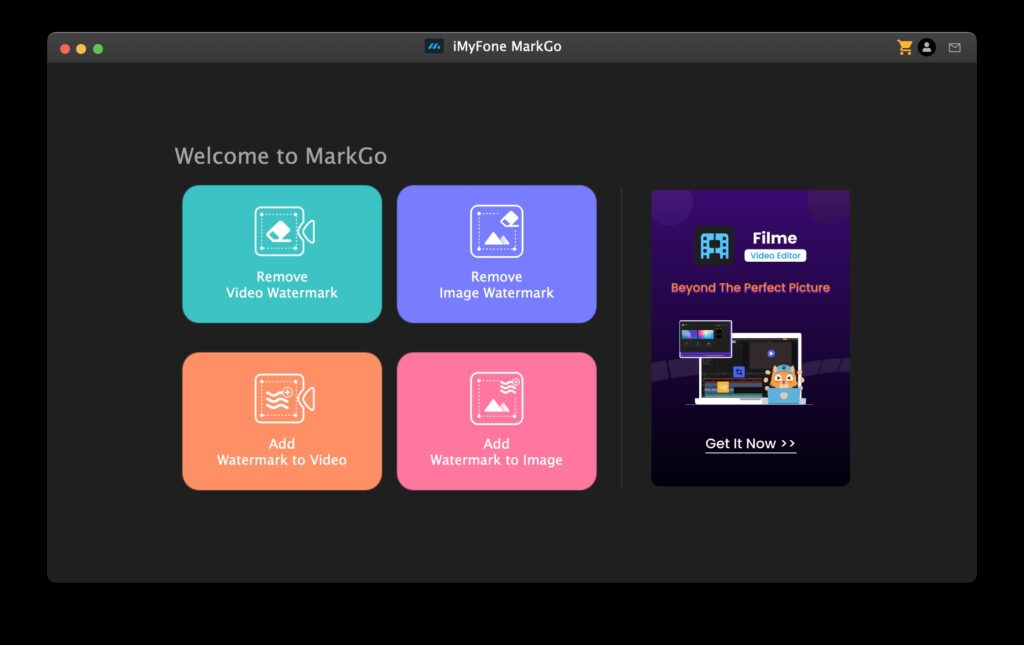Viewport: 1024px width, 645px height.
Task: Click the iMyFone MarkGo logo icon
Action: (x=434, y=46)
